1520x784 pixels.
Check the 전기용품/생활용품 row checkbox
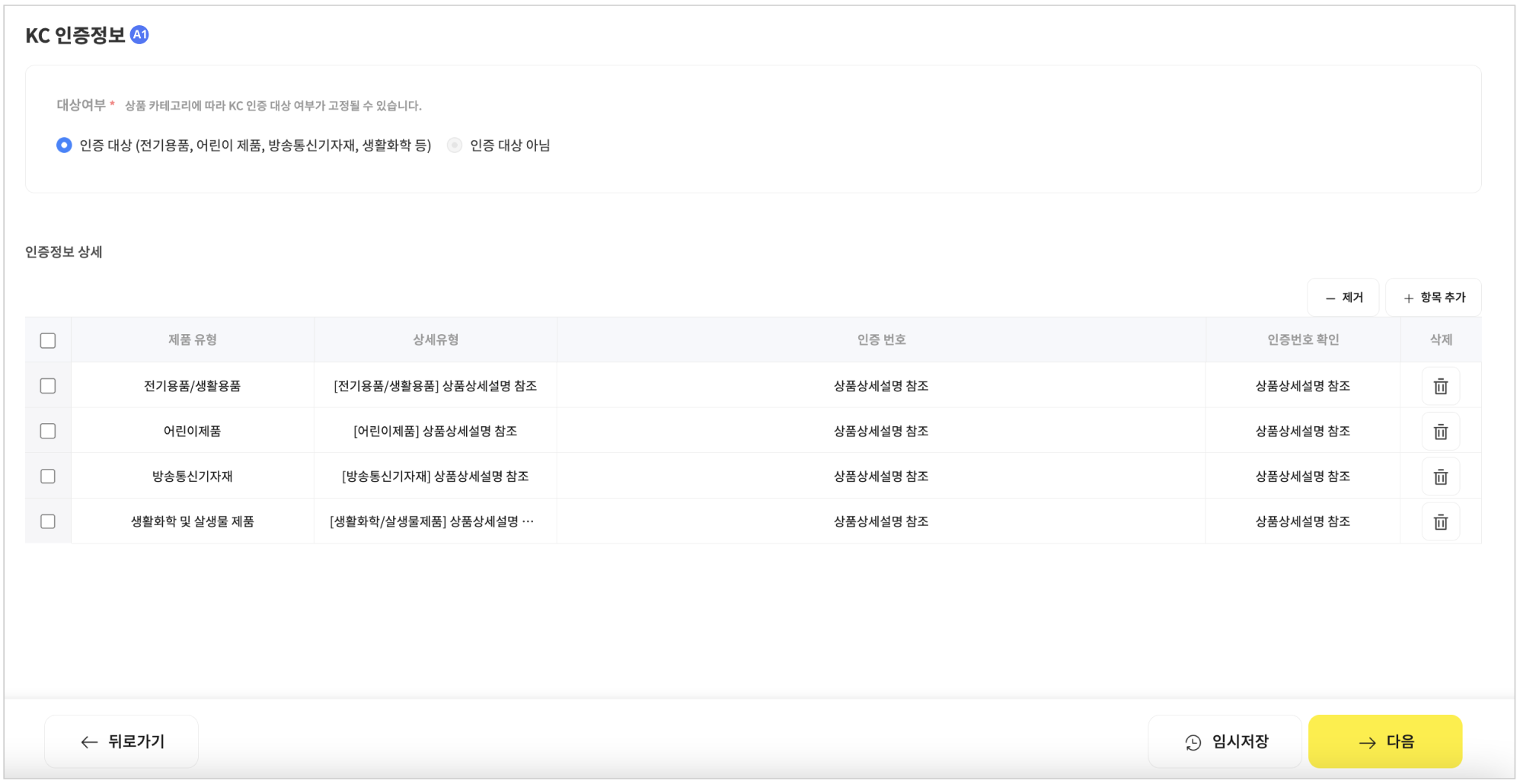[48, 386]
